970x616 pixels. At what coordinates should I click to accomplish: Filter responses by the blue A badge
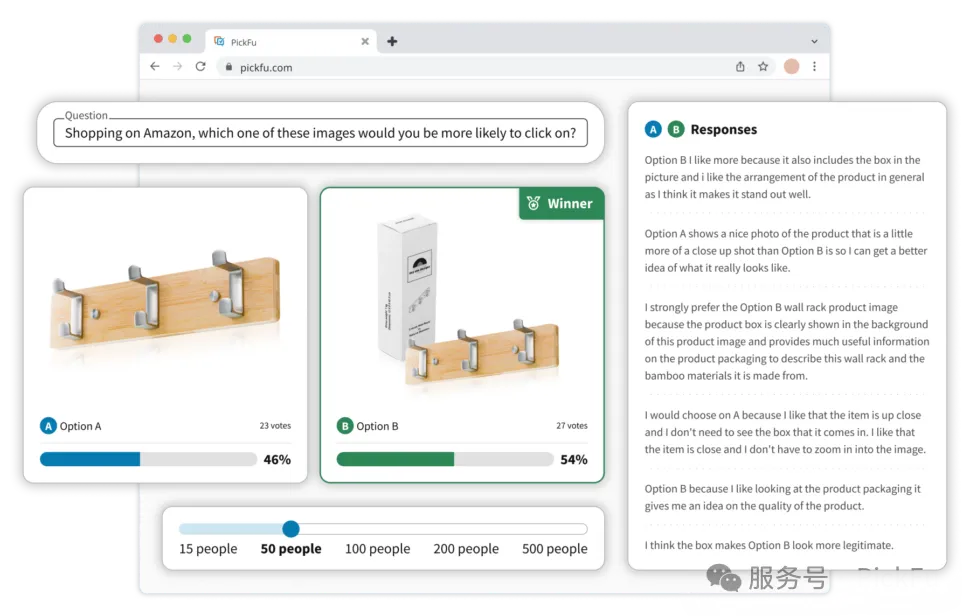(x=653, y=129)
